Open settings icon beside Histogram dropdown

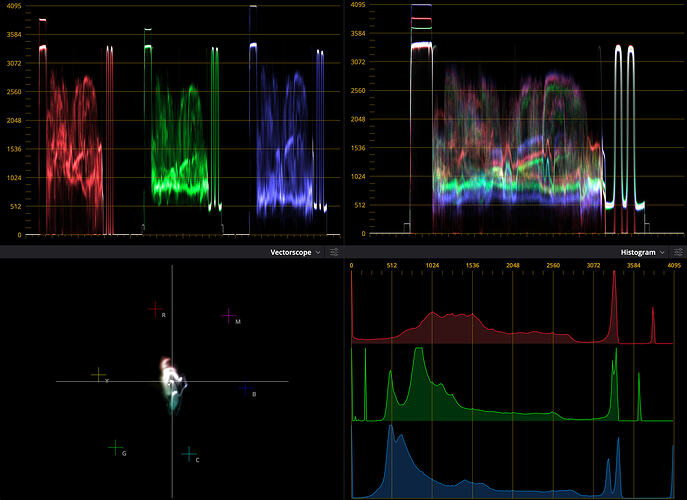click(x=678, y=252)
